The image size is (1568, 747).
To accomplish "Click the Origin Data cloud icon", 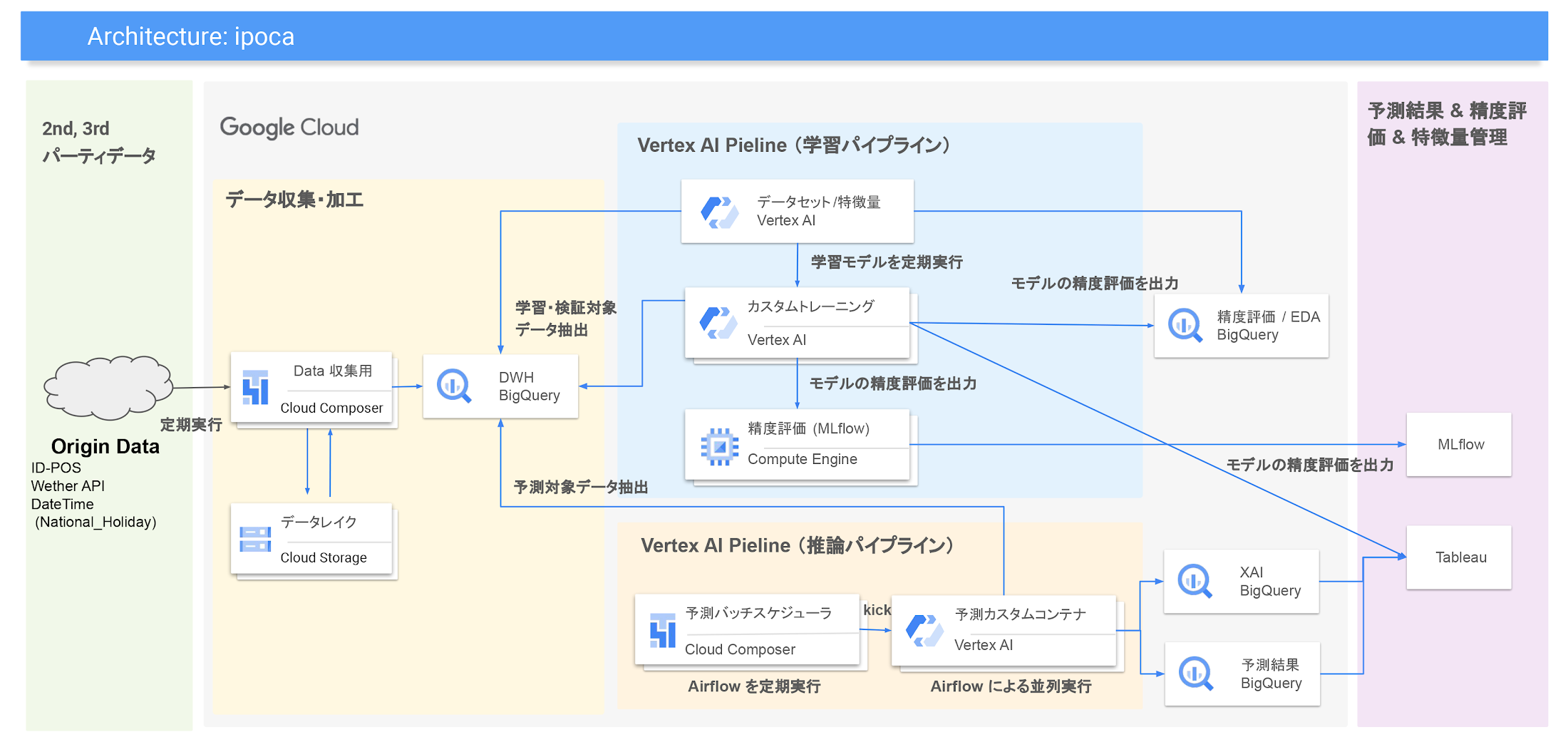I will [x=108, y=387].
